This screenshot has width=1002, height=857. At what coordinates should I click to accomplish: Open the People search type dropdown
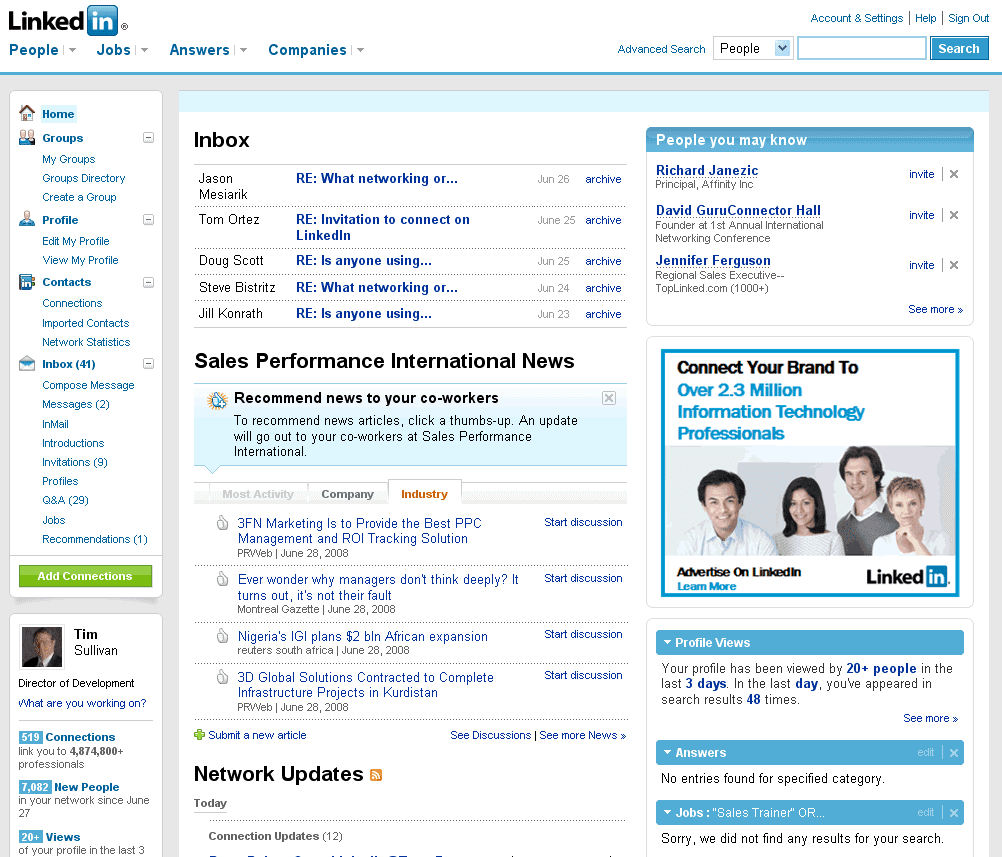pos(782,48)
